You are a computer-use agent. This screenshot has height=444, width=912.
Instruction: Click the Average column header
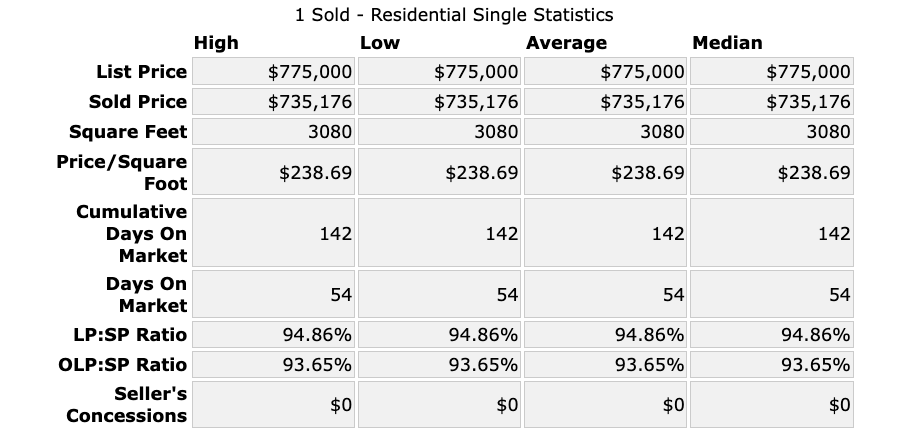(x=566, y=43)
